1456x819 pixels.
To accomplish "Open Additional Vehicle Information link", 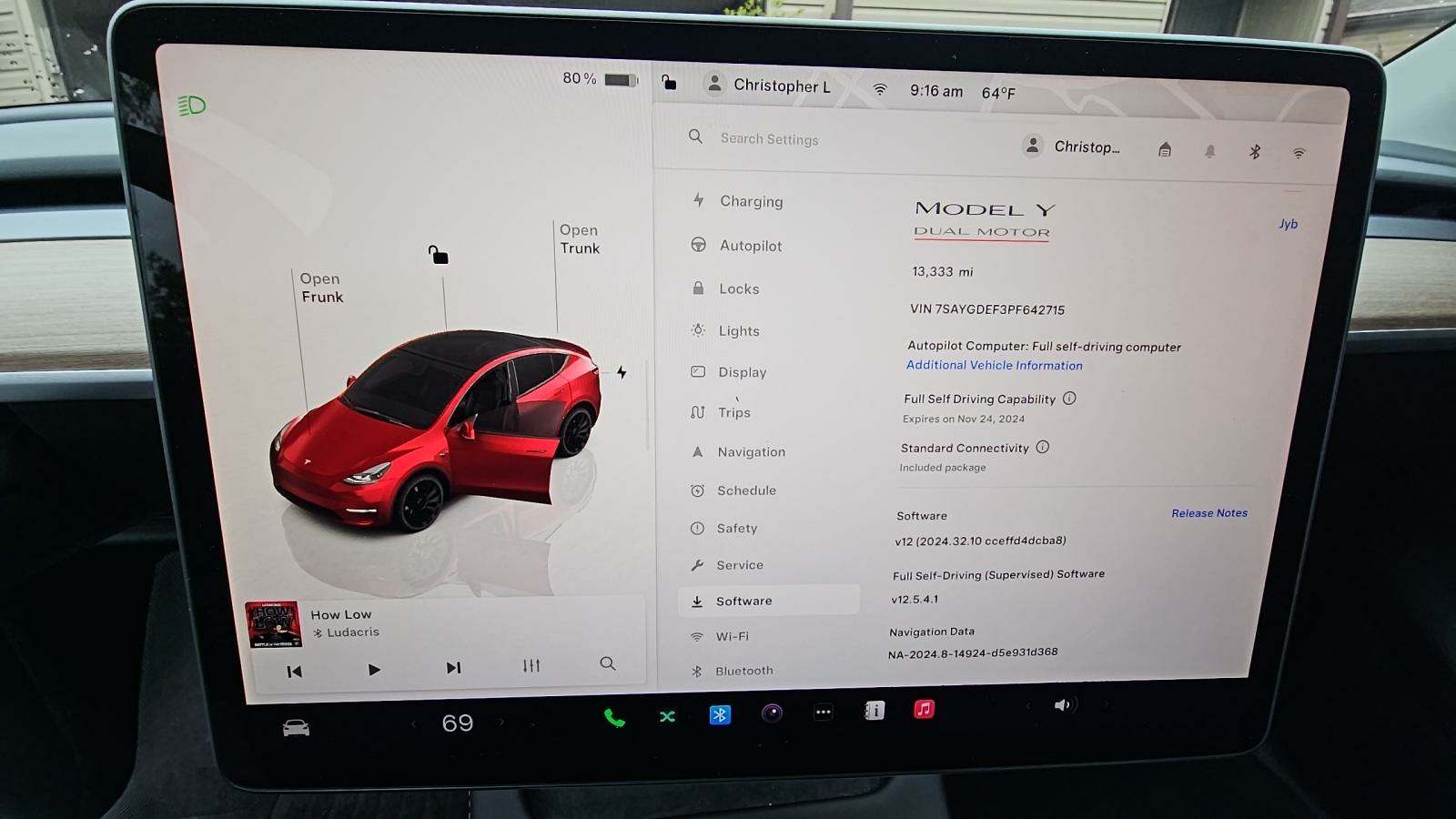I will click(994, 365).
